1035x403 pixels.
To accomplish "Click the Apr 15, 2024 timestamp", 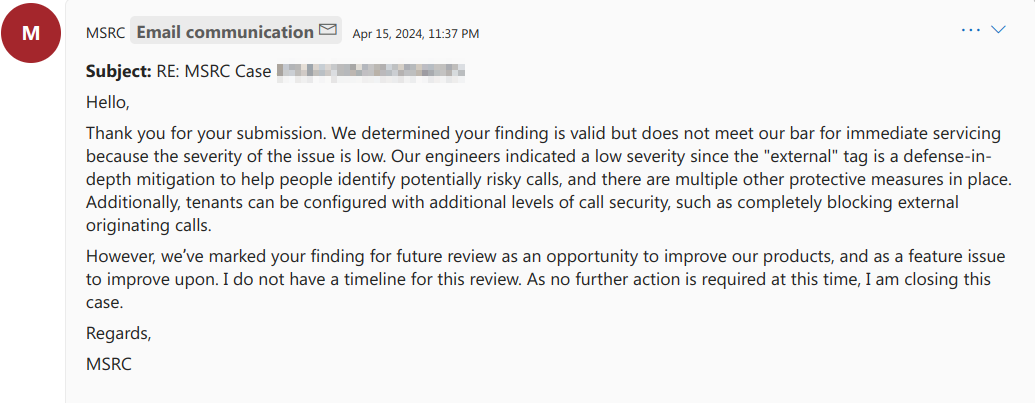I will click(x=416, y=34).
